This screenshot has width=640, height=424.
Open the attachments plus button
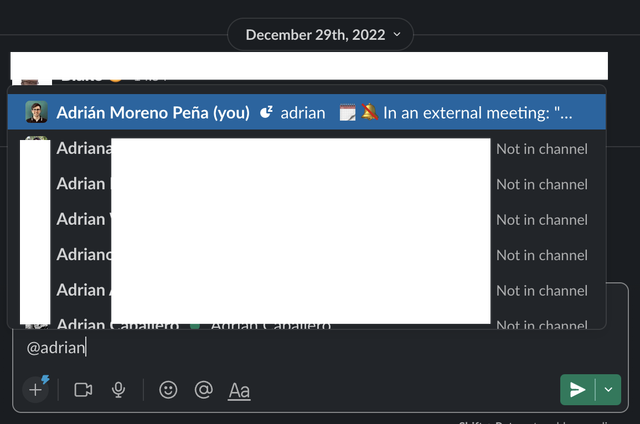coord(35,390)
